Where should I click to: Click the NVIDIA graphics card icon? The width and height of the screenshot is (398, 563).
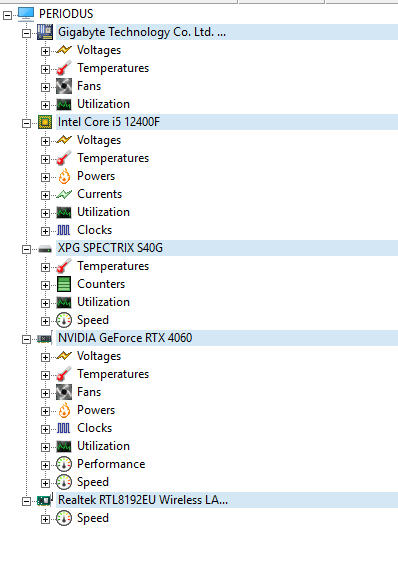45,338
